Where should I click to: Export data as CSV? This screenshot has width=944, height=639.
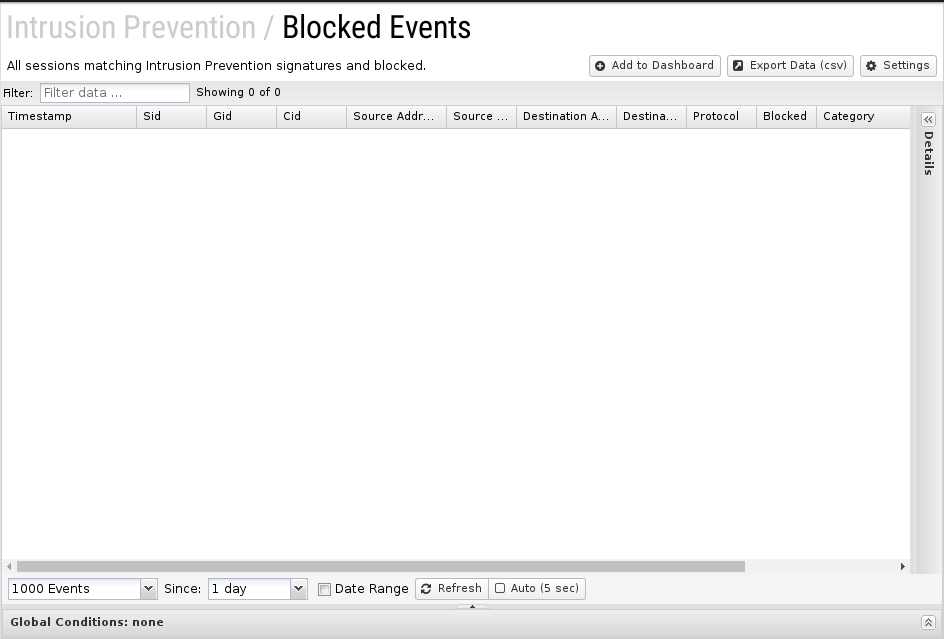click(789, 66)
